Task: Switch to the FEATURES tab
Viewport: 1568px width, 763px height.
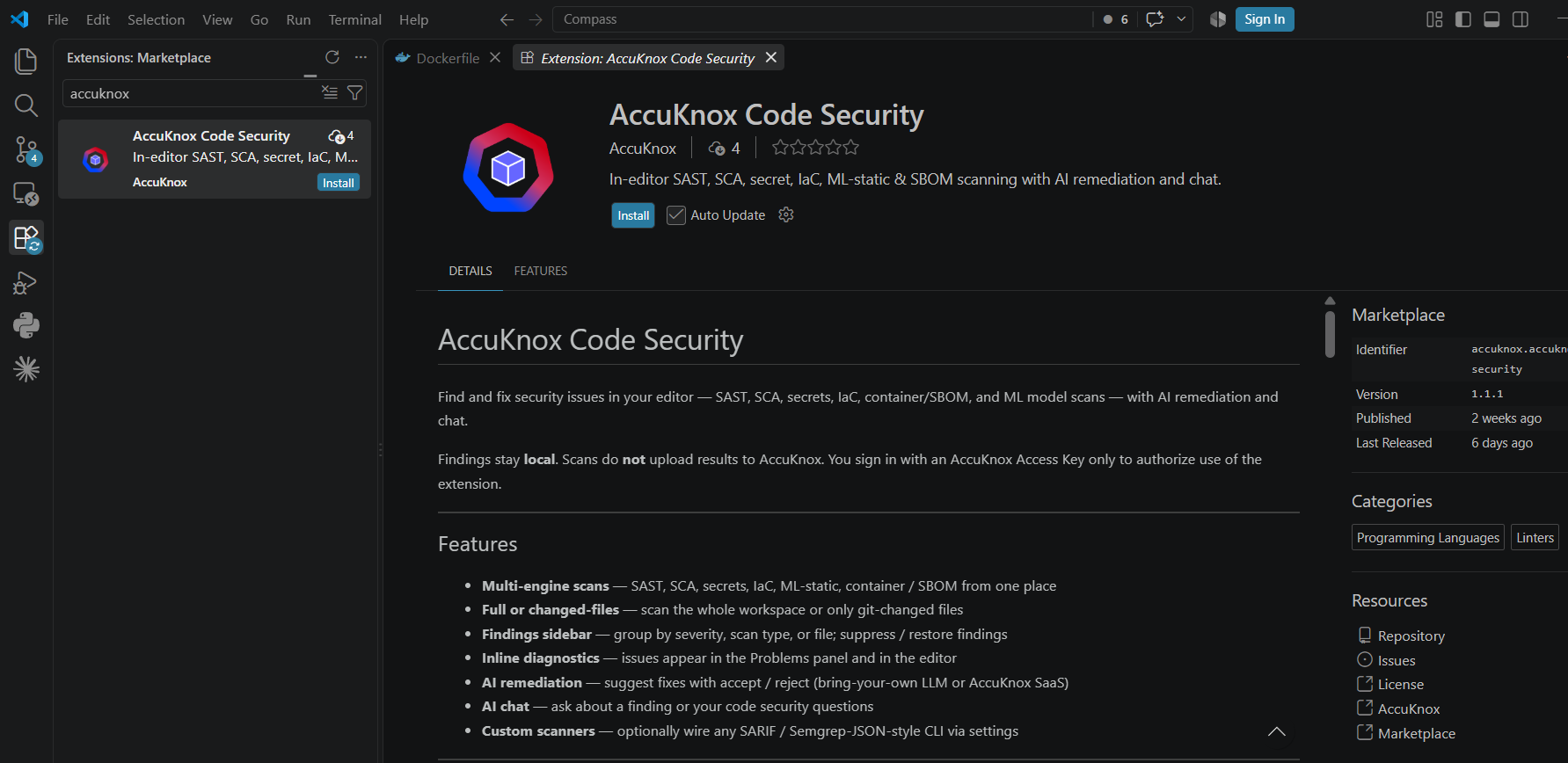Action: (541, 271)
